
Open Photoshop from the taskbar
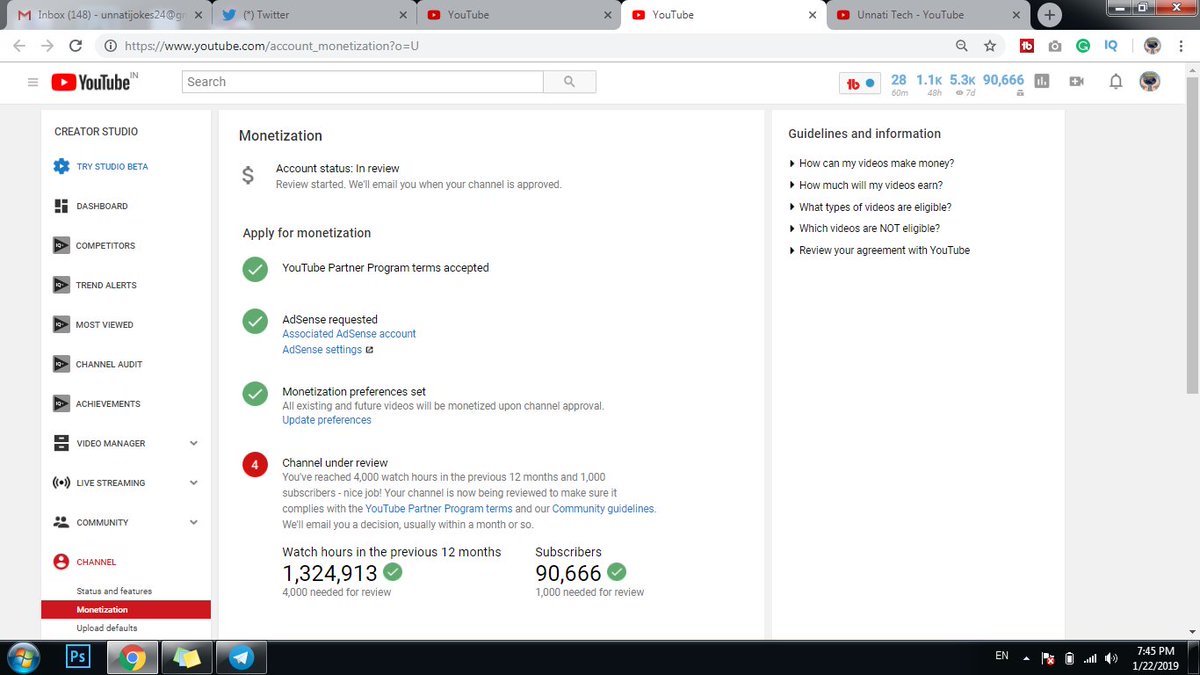coord(77,658)
